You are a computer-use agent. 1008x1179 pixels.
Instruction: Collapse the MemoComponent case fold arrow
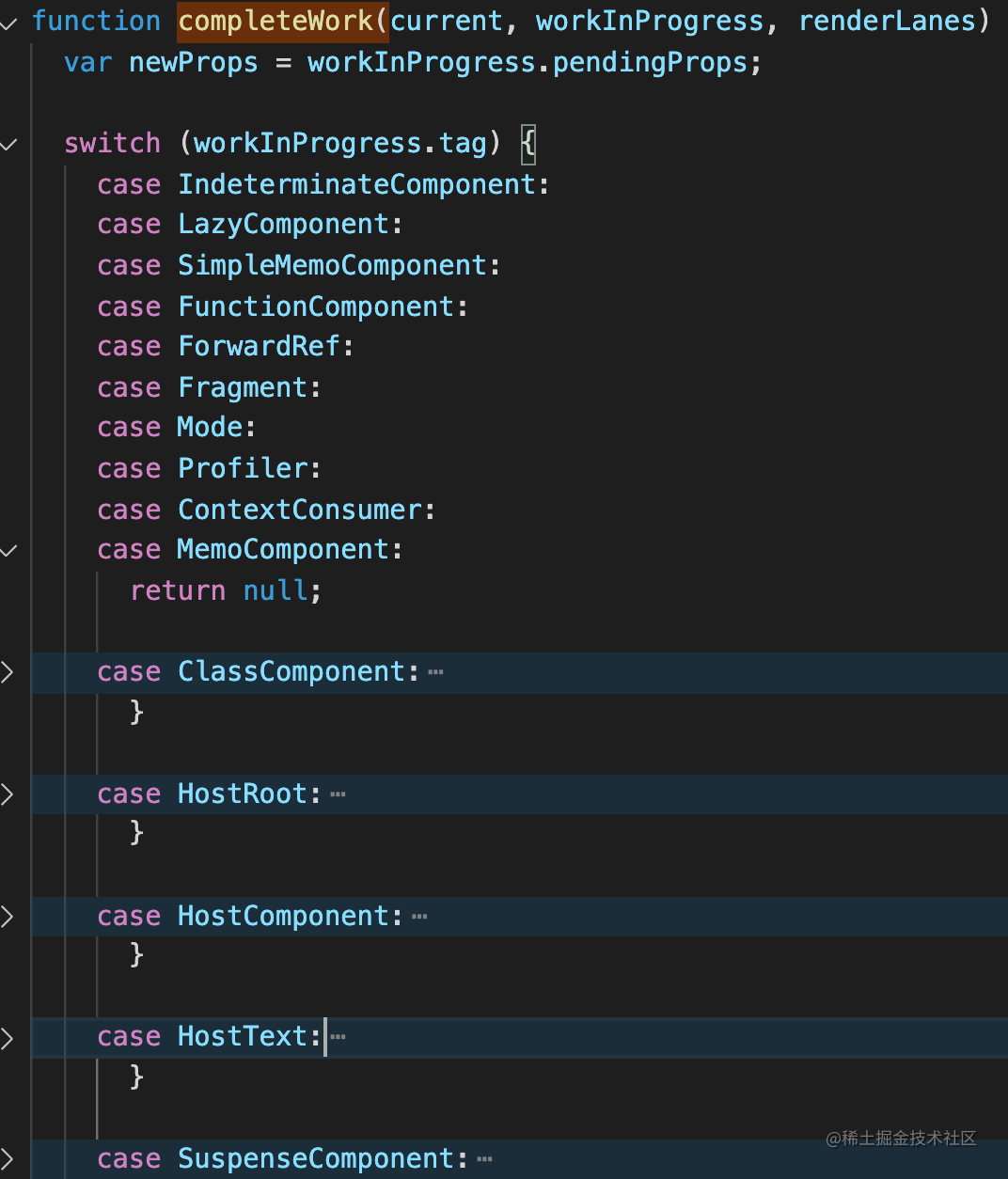click(x=8, y=551)
